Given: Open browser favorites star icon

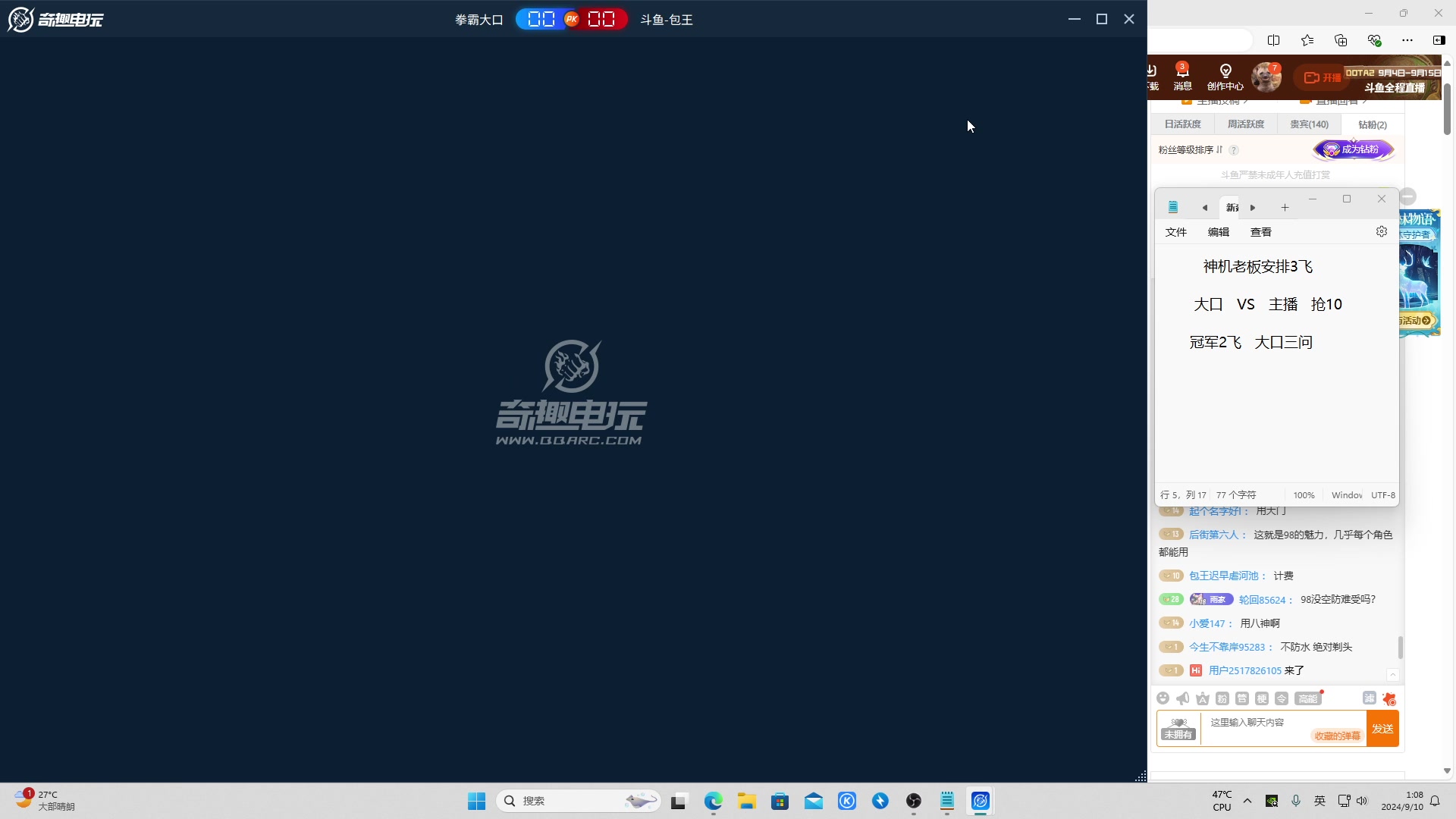Looking at the screenshot, I should (1307, 40).
